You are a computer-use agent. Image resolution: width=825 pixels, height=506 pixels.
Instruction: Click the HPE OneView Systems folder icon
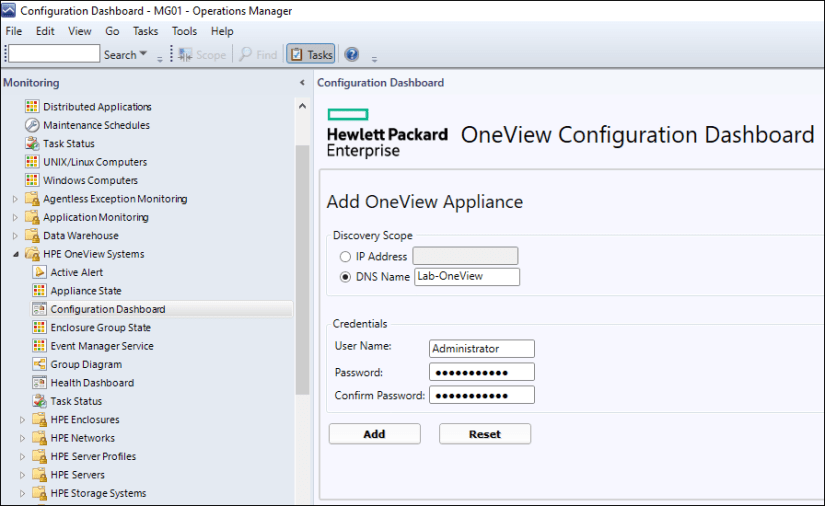point(32,254)
